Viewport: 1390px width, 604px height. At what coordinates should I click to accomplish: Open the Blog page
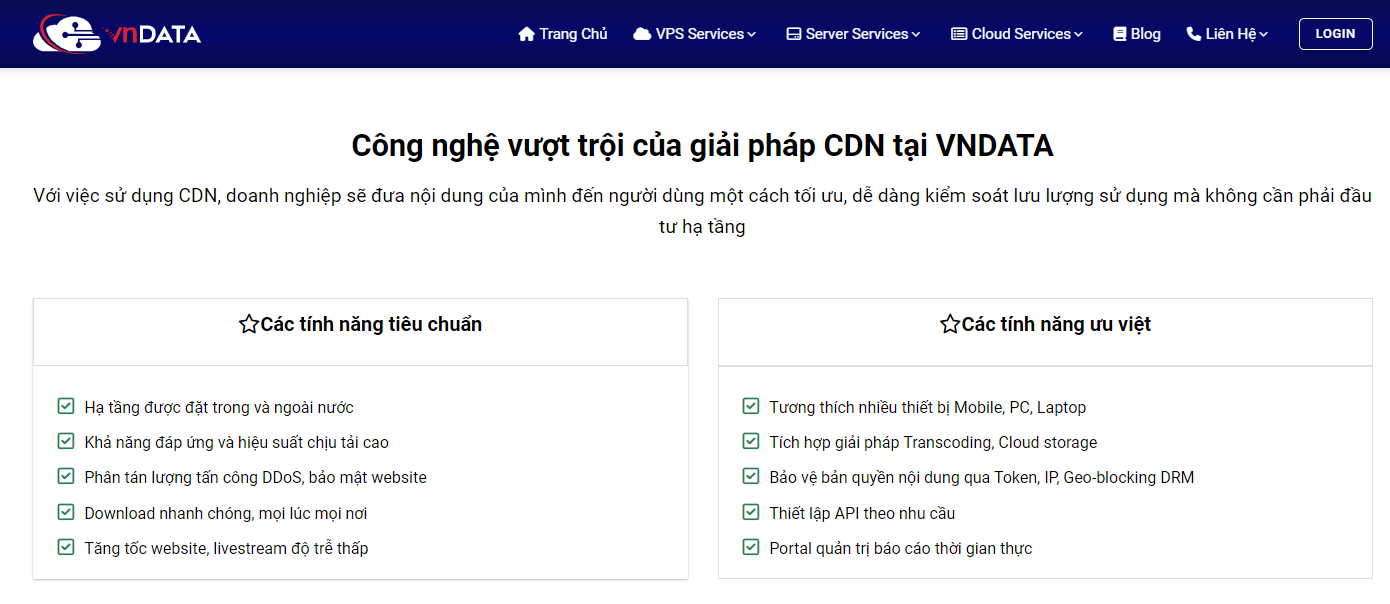pyautogui.click(x=1146, y=34)
